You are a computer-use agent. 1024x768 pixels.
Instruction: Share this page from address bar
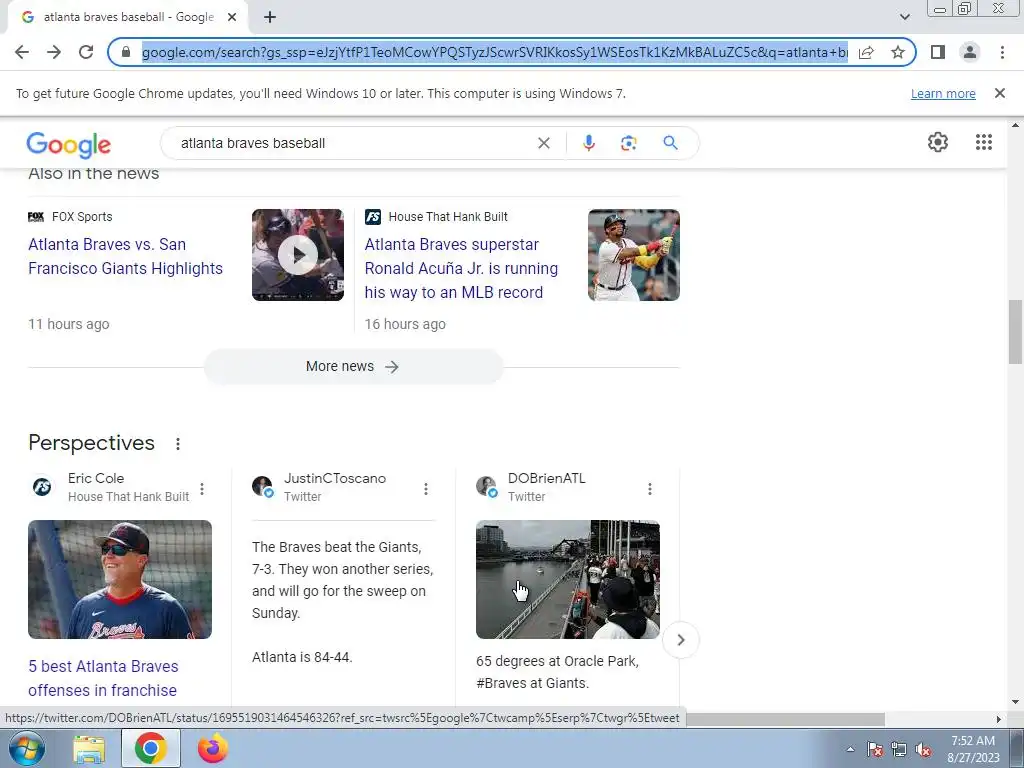click(866, 52)
